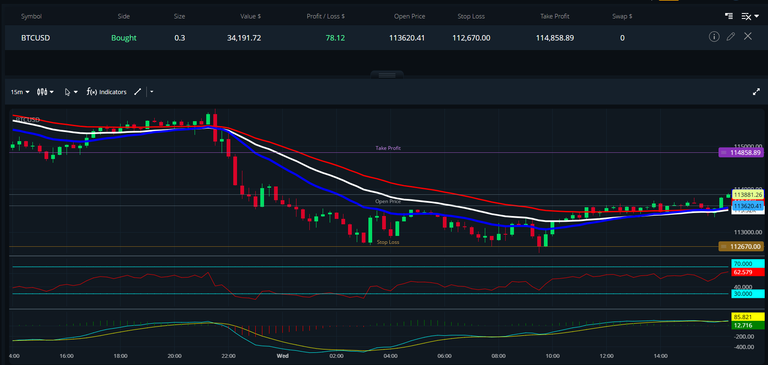Select the purple 114858.89 take profit price tag

pos(742,152)
